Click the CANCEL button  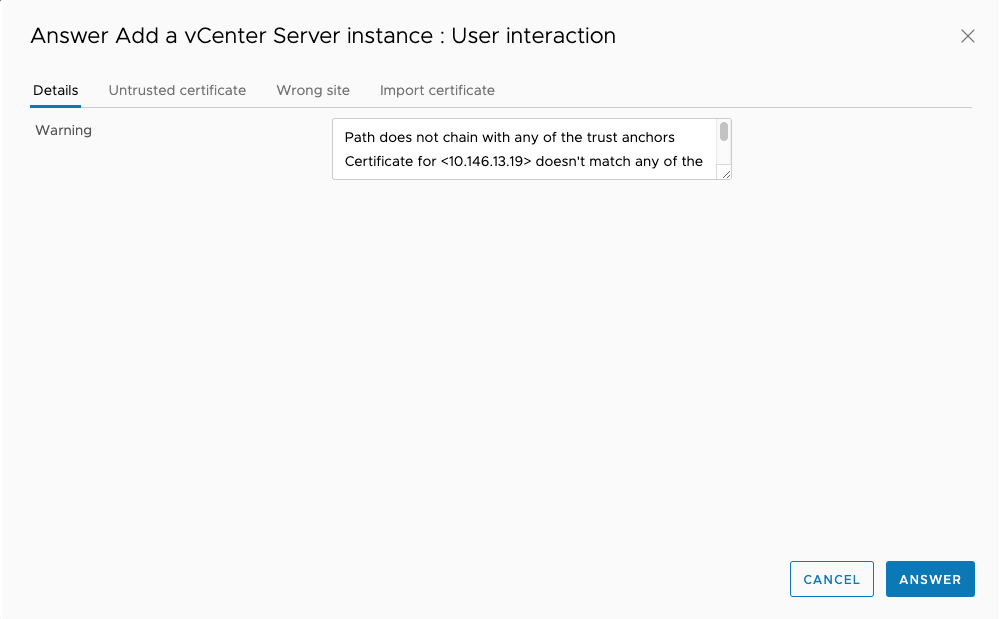[832, 579]
